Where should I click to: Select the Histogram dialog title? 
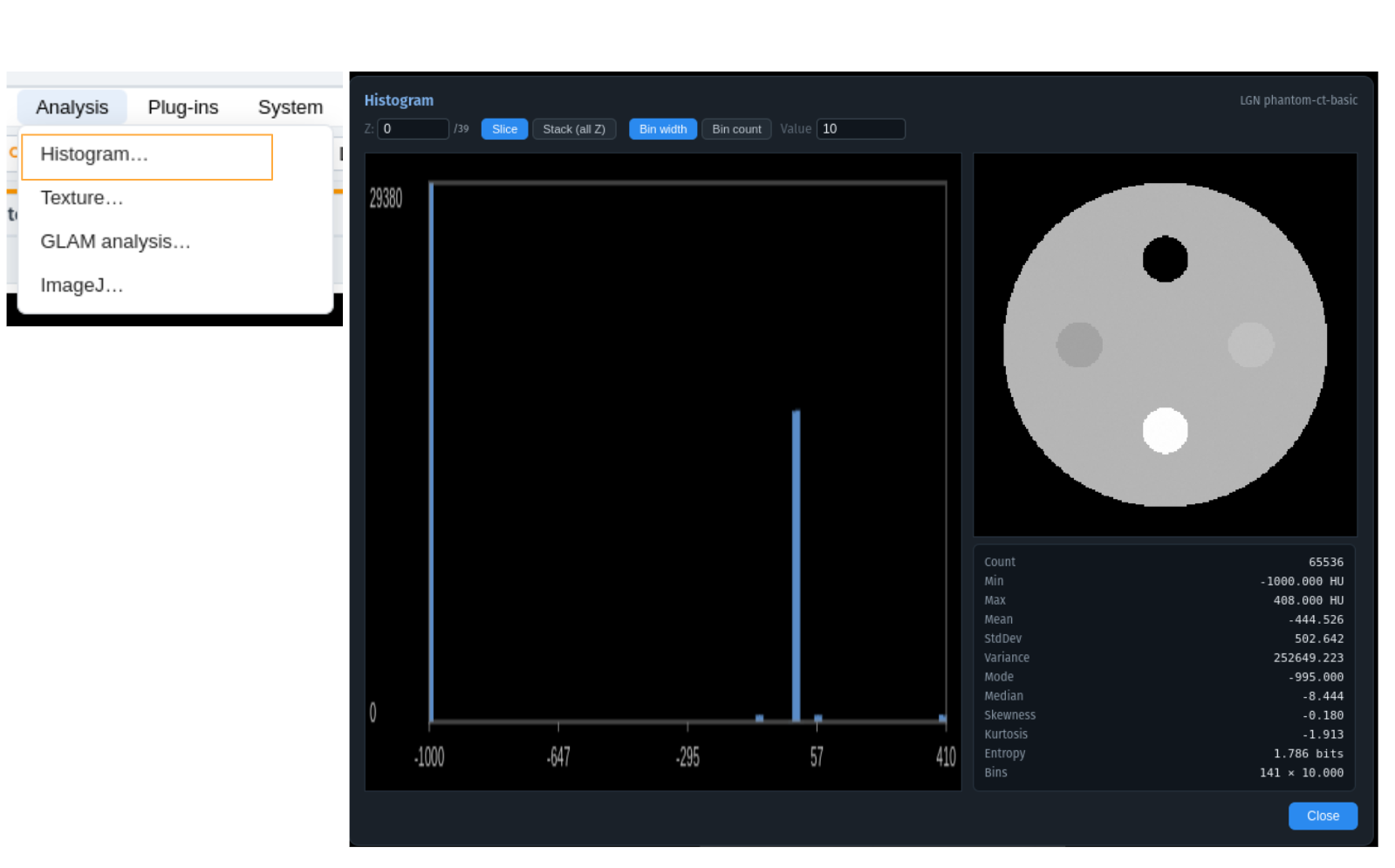pos(399,100)
